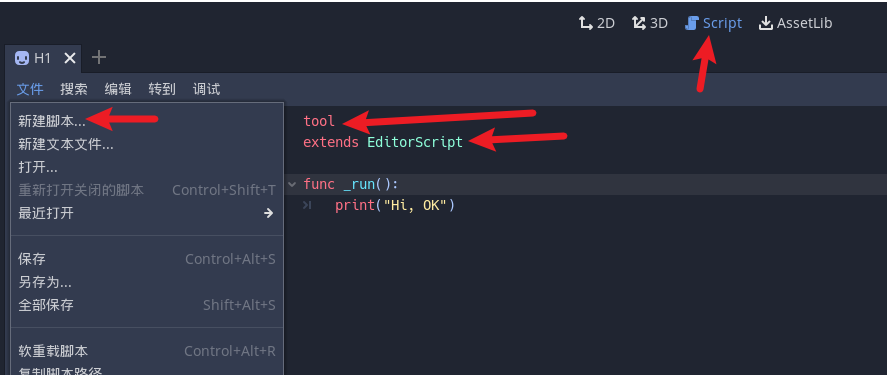Click the H1 scene tab icon
The image size is (887, 375).
click(21, 58)
